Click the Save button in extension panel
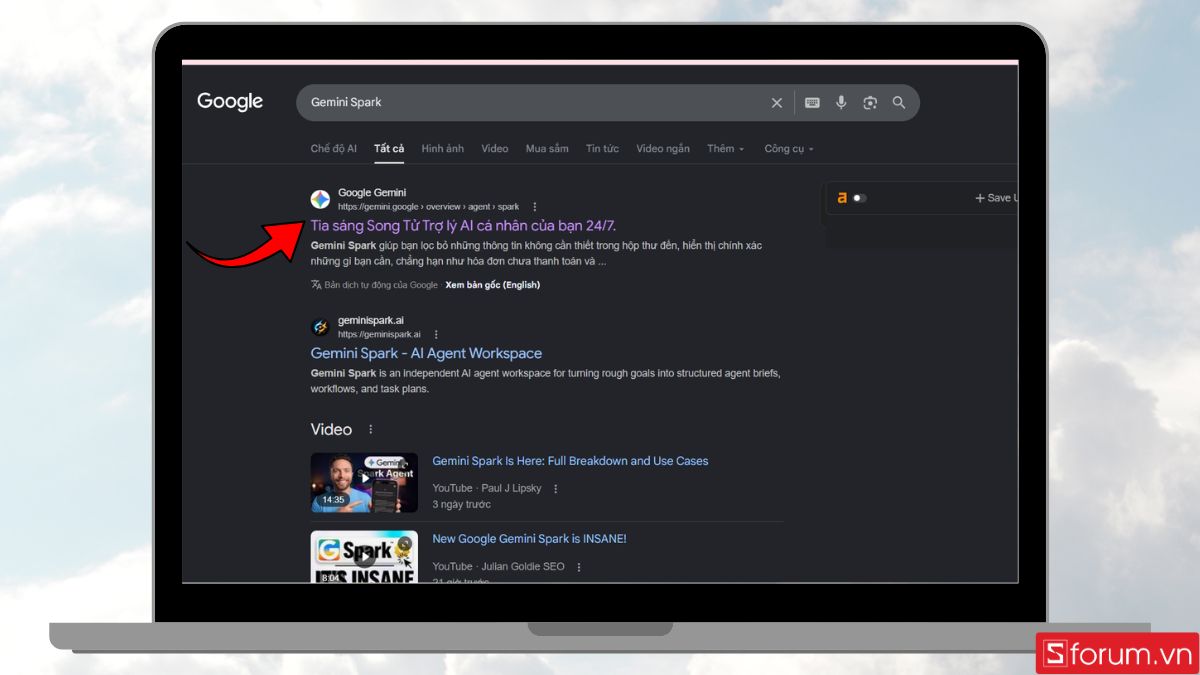1200x675 pixels. (x=996, y=198)
